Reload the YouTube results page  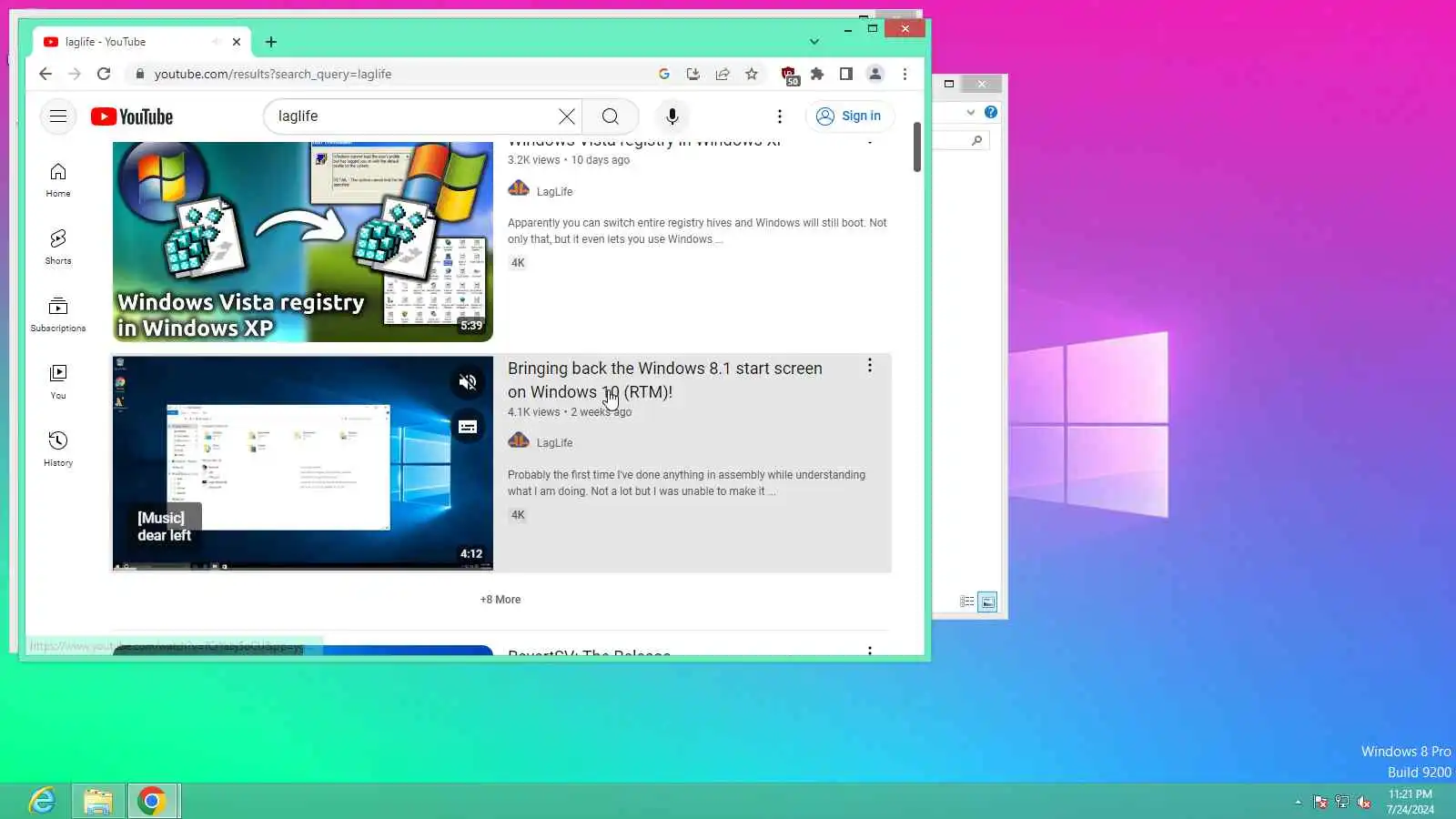pyautogui.click(x=104, y=74)
